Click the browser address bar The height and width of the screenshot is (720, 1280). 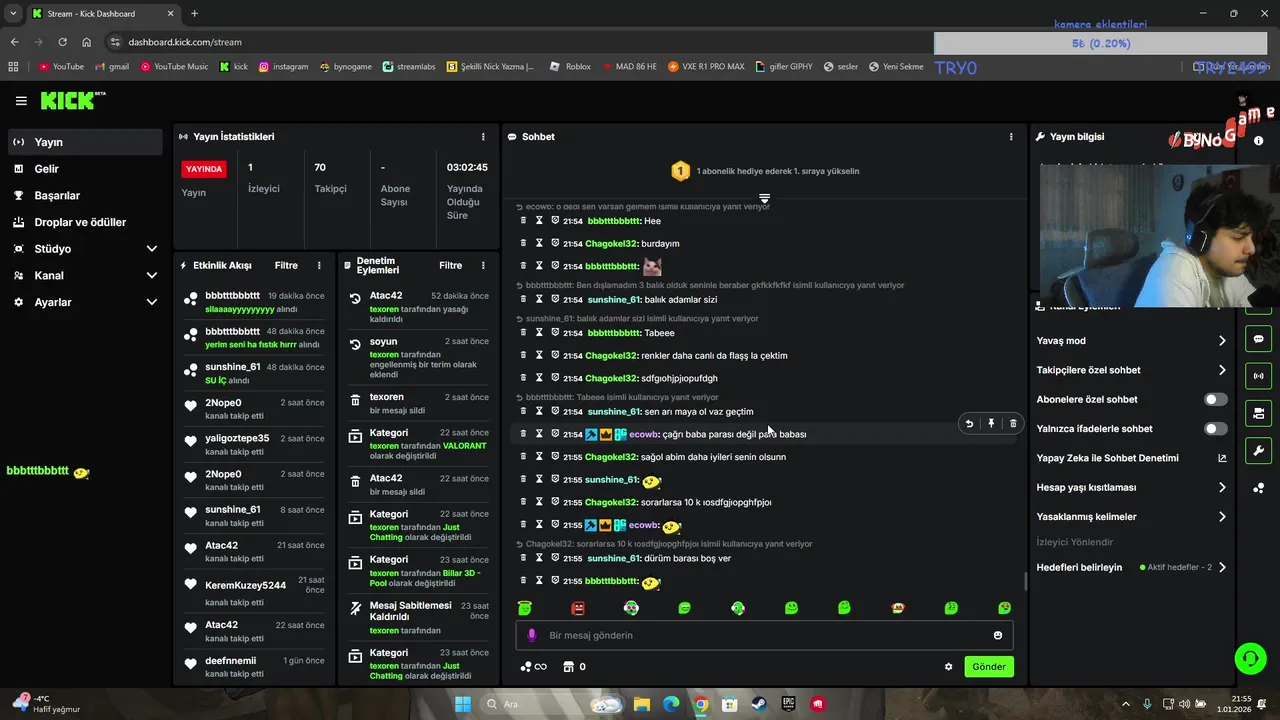pos(520,42)
